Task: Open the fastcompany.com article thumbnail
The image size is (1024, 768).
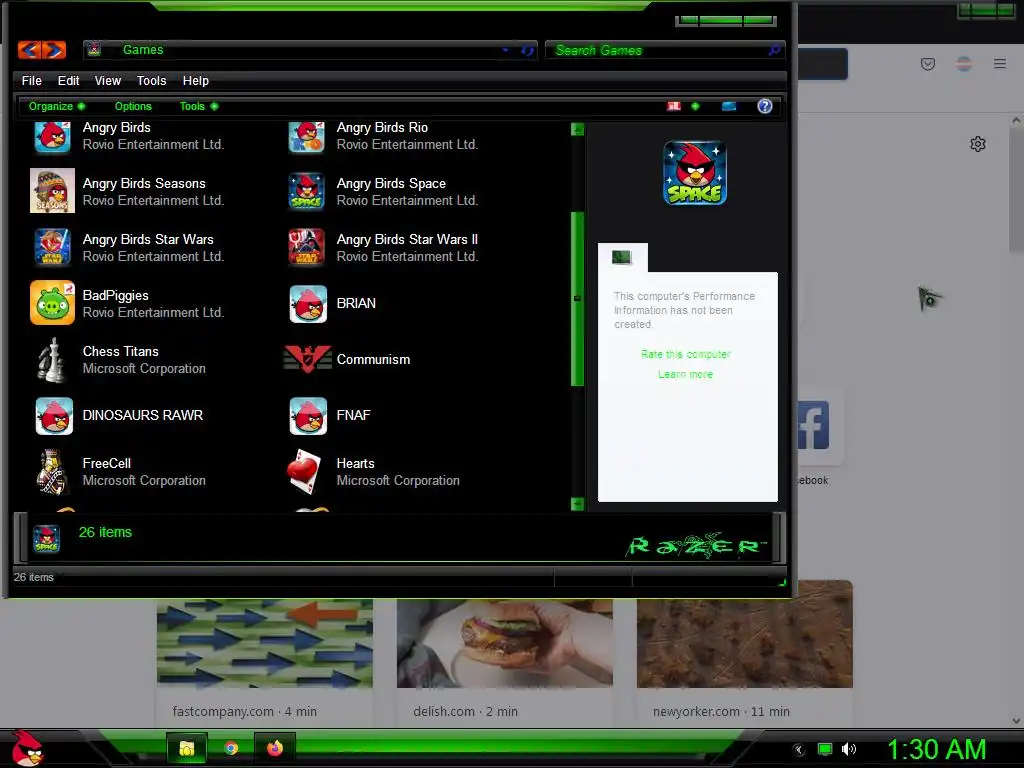Action: pos(265,643)
